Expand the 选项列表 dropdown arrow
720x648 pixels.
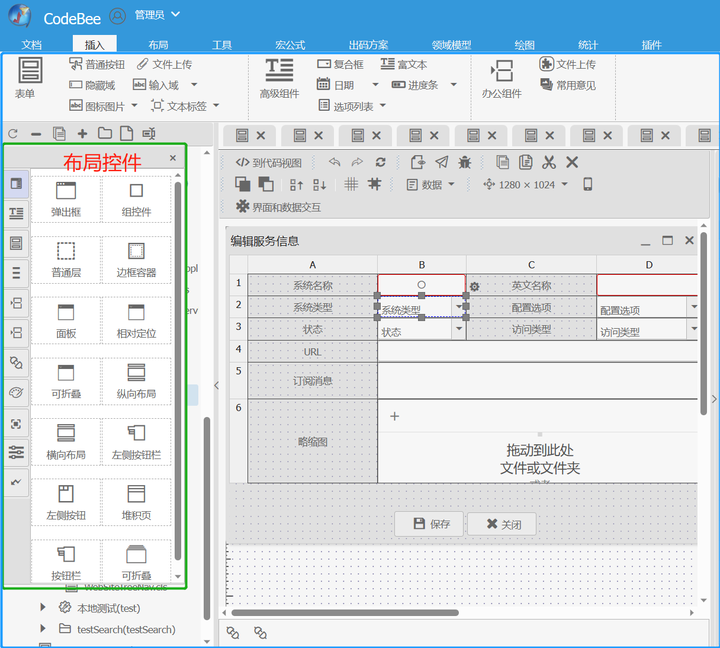click(x=382, y=106)
